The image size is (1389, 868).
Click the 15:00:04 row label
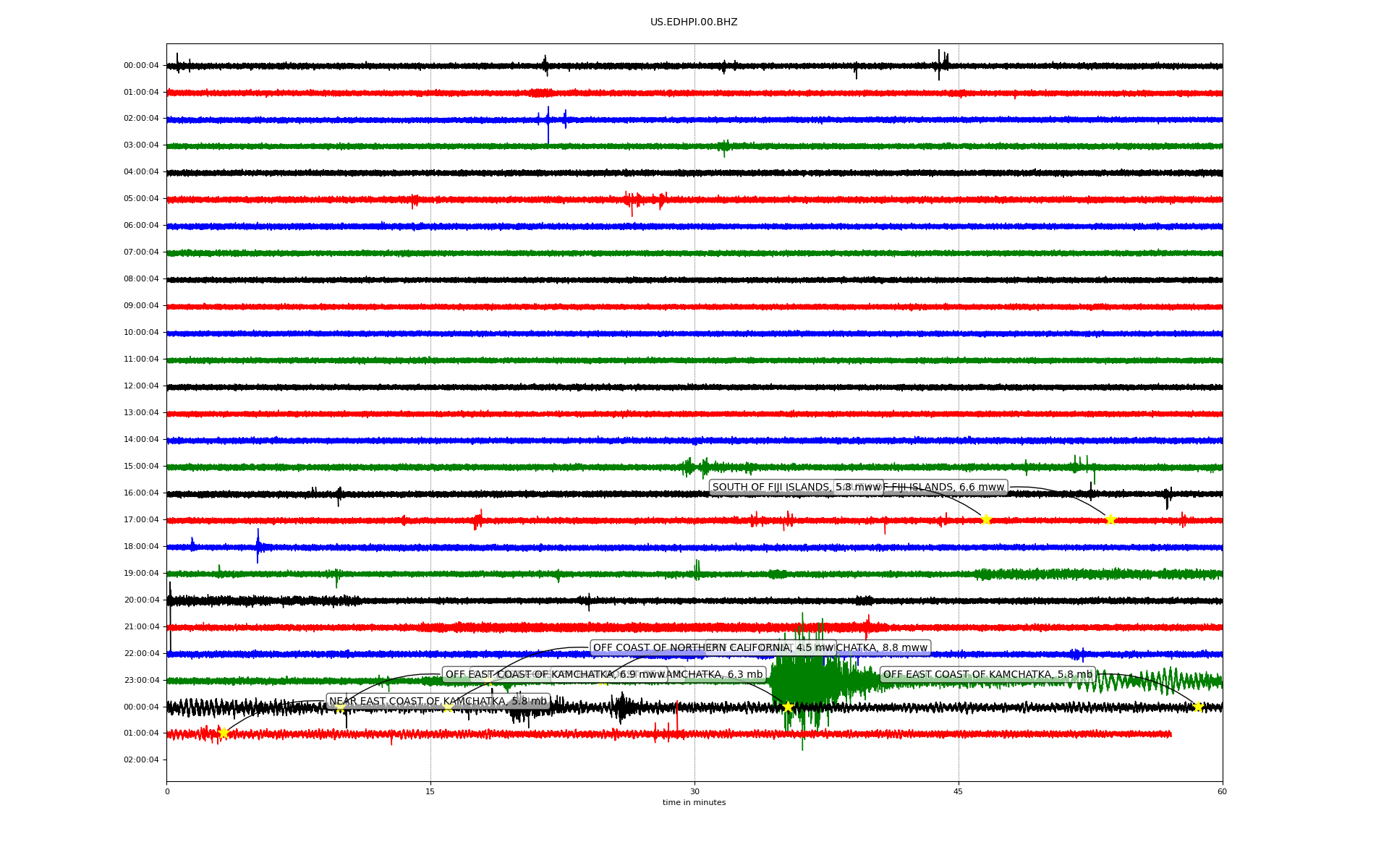[141, 467]
